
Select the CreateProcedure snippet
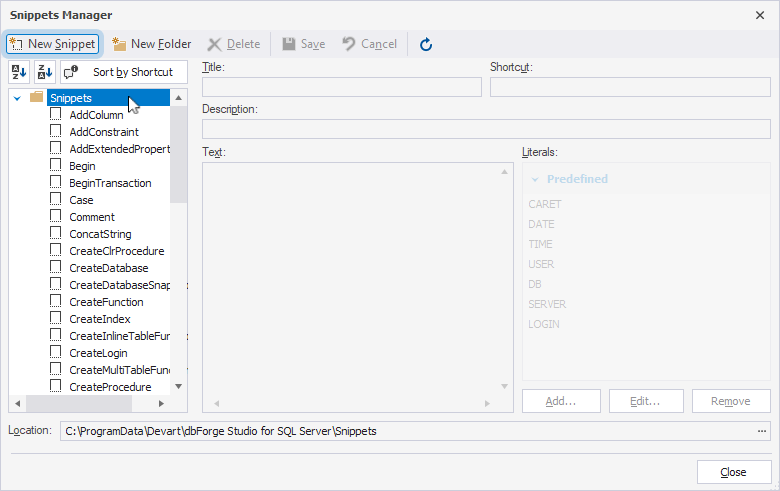click(110, 387)
